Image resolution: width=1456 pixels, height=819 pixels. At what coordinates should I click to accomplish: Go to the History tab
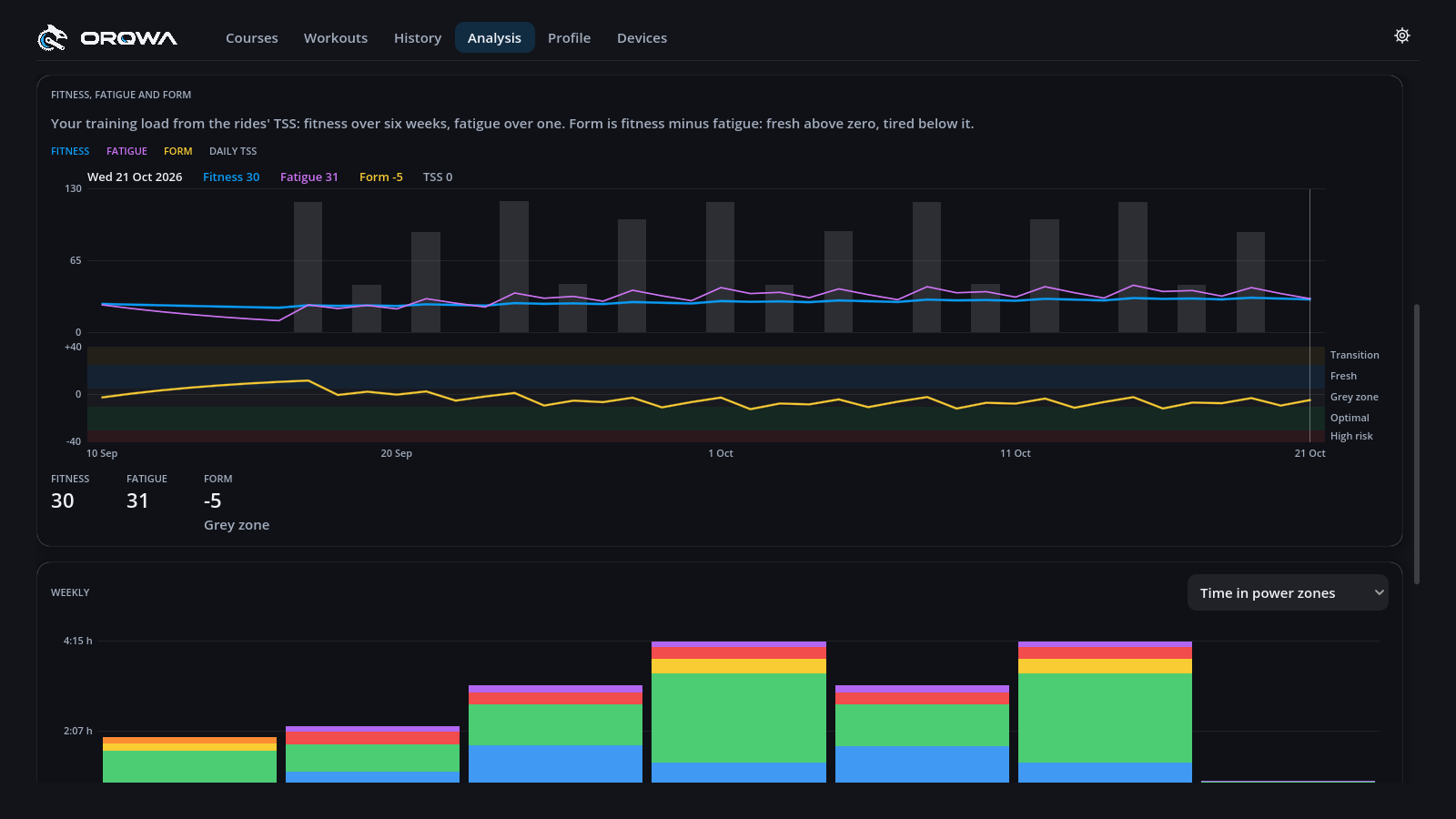[418, 38]
